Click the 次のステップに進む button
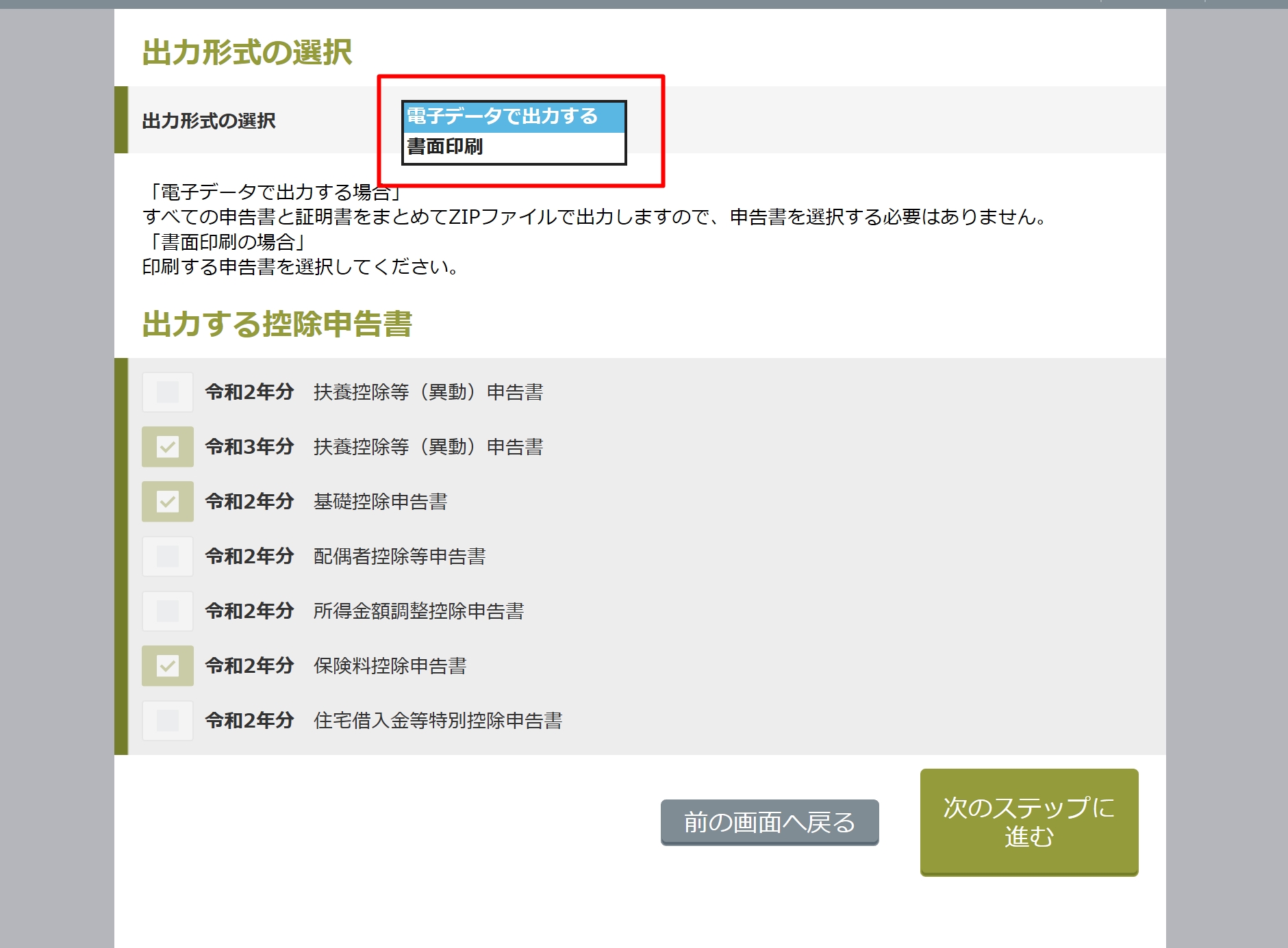Image resolution: width=1288 pixels, height=948 pixels. coord(1028,821)
